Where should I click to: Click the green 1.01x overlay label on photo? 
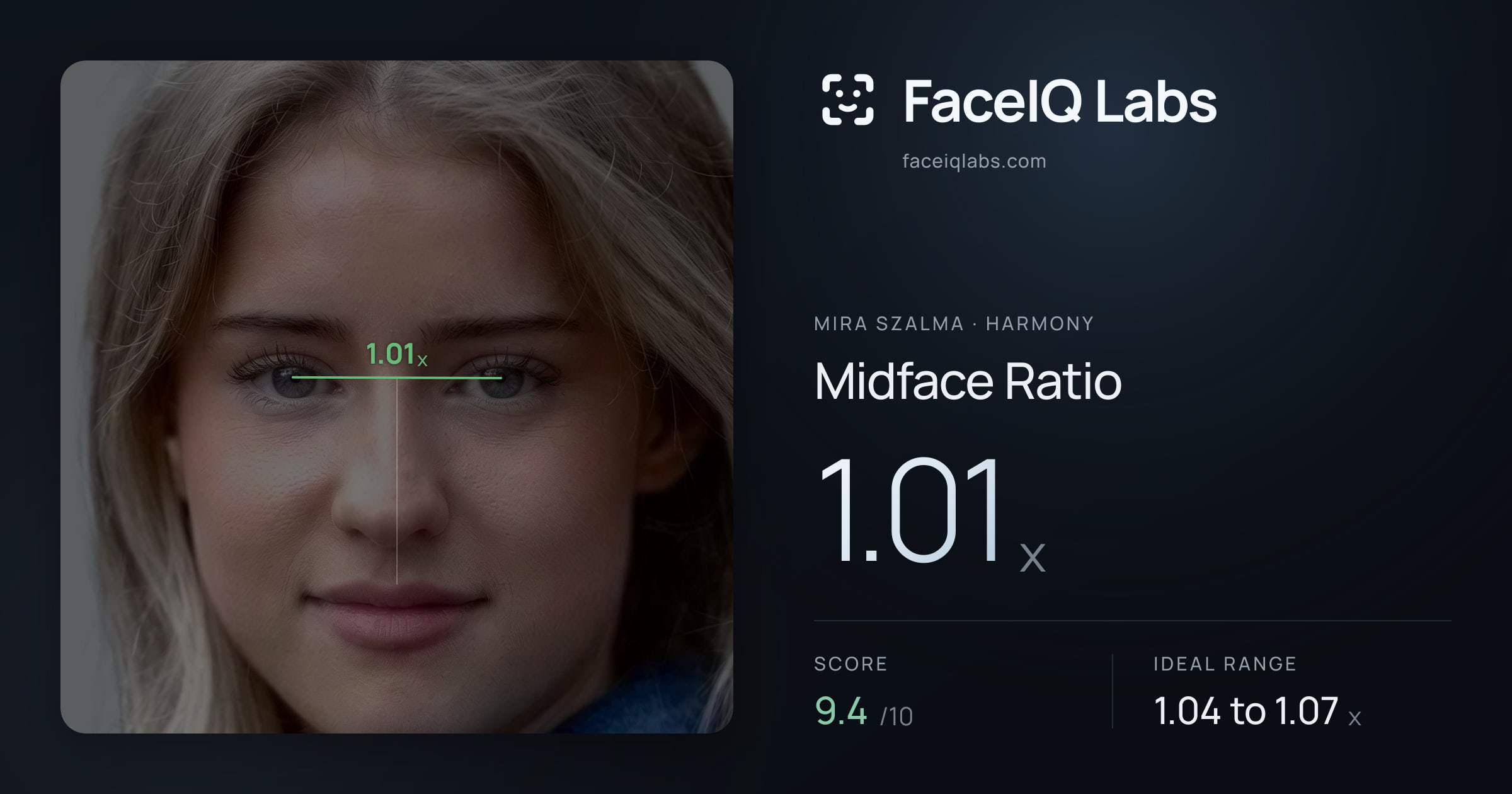[x=397, y=354]
